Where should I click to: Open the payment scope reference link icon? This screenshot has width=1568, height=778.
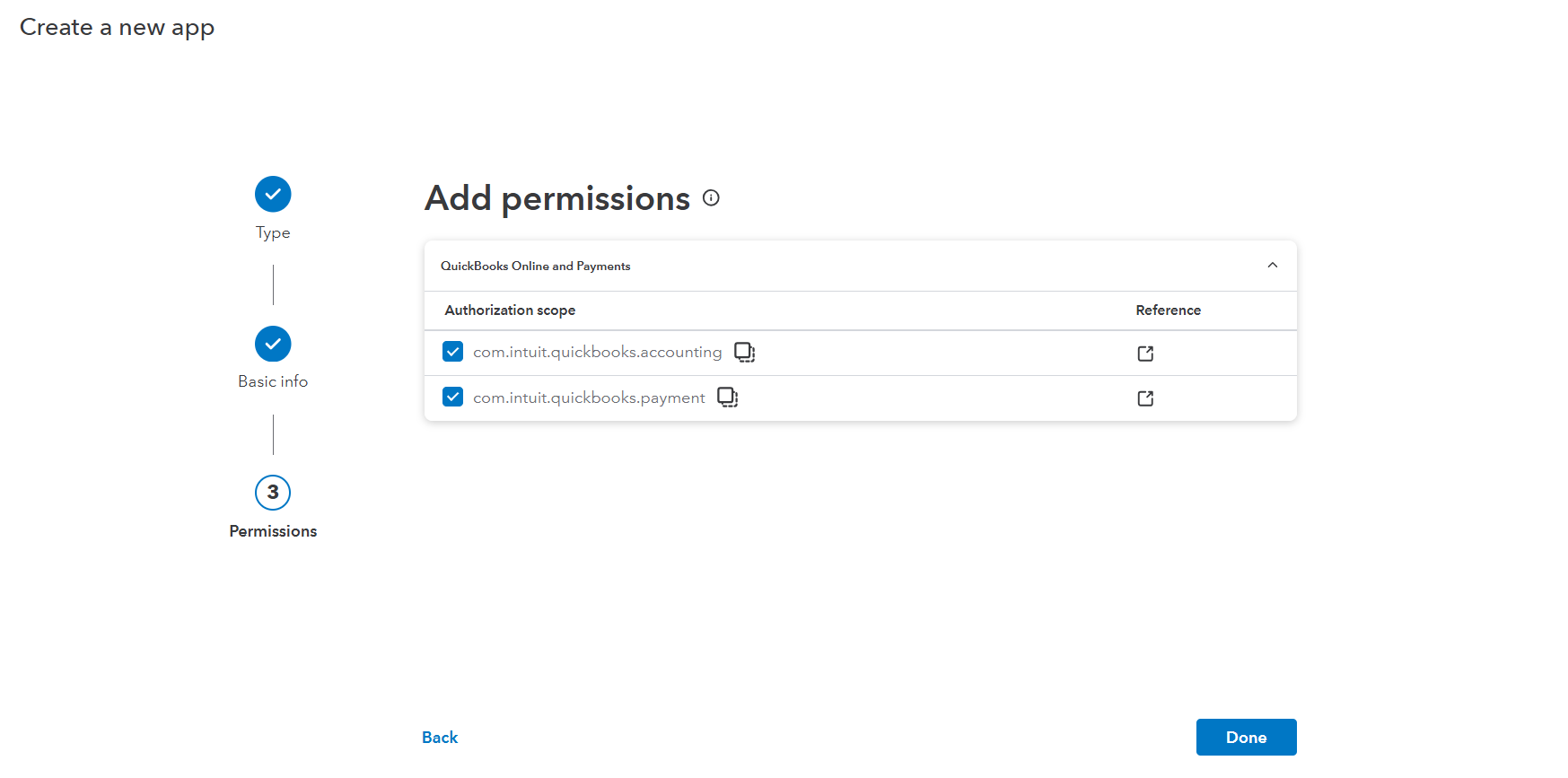(1145, 398)
